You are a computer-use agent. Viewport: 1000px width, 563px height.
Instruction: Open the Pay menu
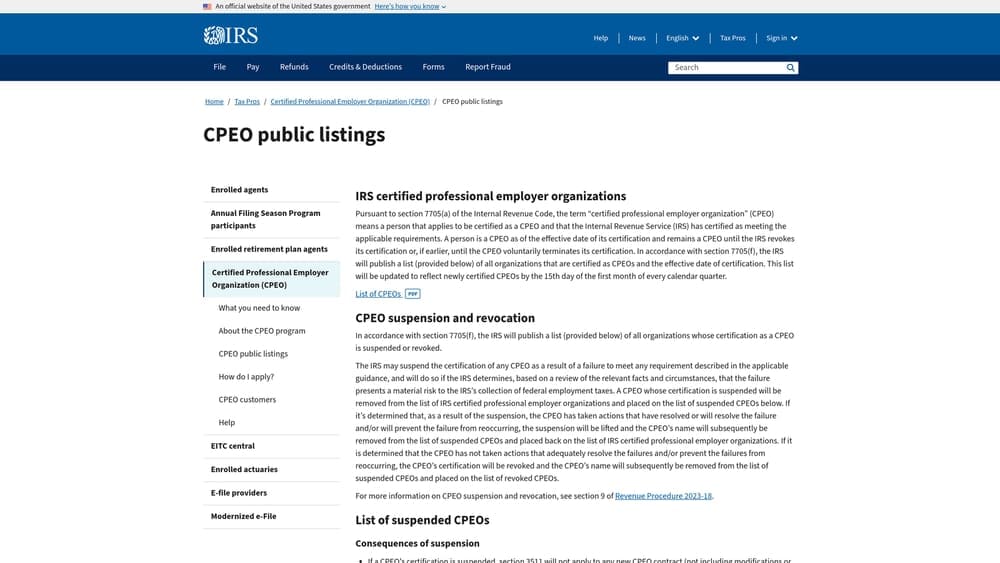click(253, 67)
